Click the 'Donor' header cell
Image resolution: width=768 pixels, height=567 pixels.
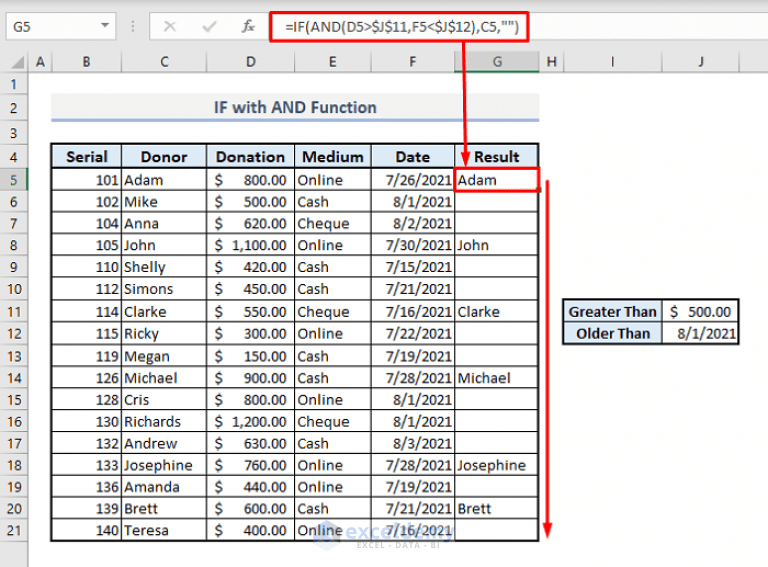[164, 157]
